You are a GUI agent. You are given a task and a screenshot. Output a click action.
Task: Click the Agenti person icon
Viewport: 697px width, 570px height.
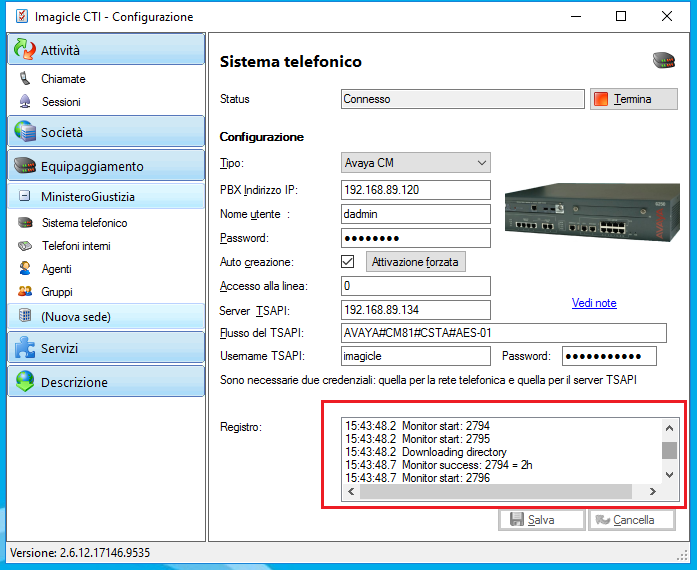point(24,269)
